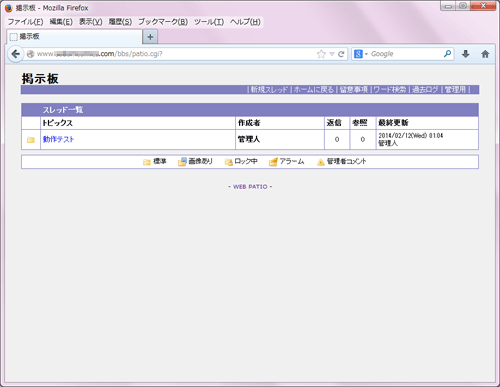Image resolution: width=500 pixels, height=387 pixels.
Task: Click the search magnifier icon
Action: (x=447, y=53)
